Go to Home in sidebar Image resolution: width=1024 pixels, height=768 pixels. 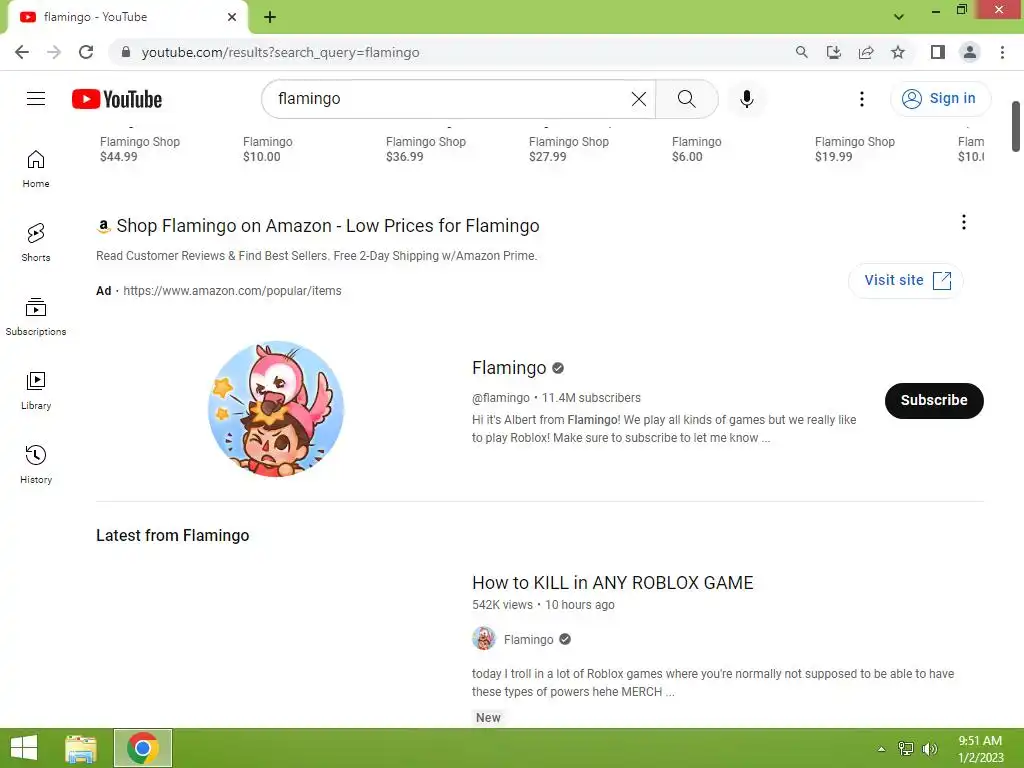pos(36,169)
